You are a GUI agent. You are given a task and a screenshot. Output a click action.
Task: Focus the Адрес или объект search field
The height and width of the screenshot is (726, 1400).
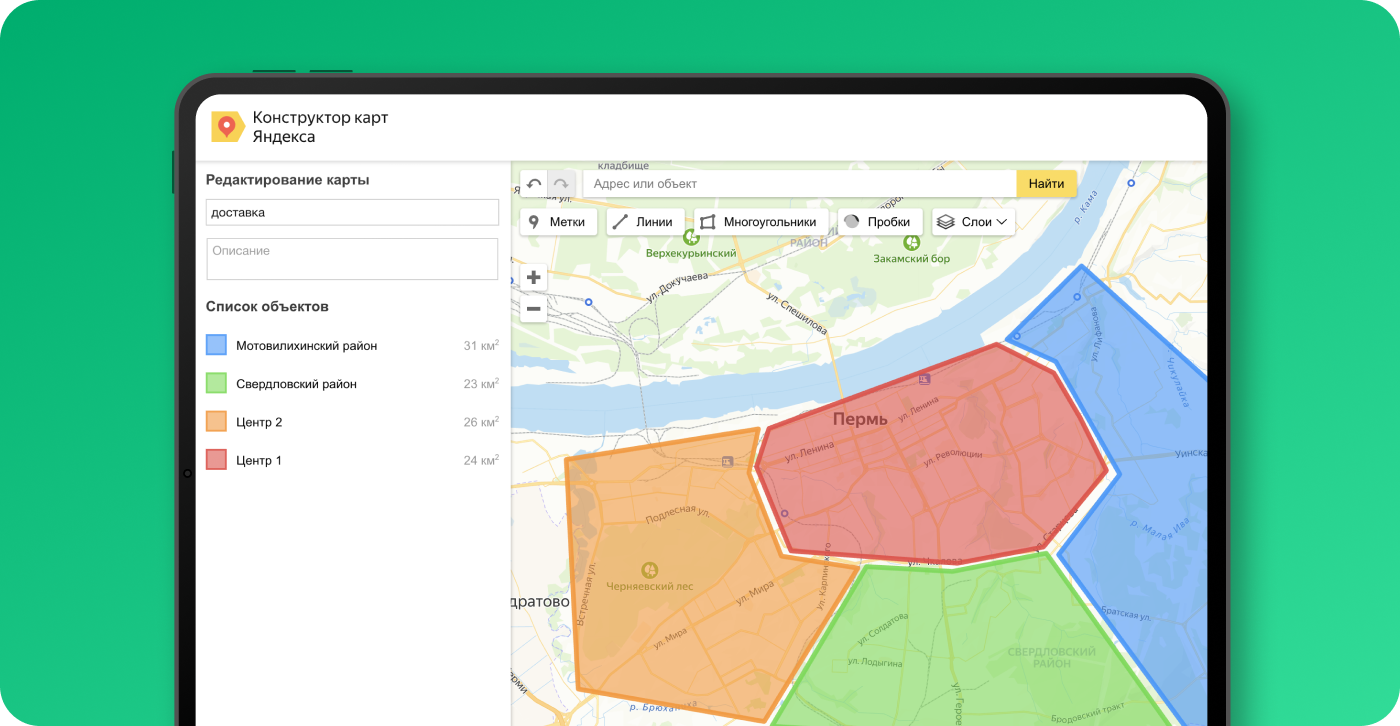[798, 184]
